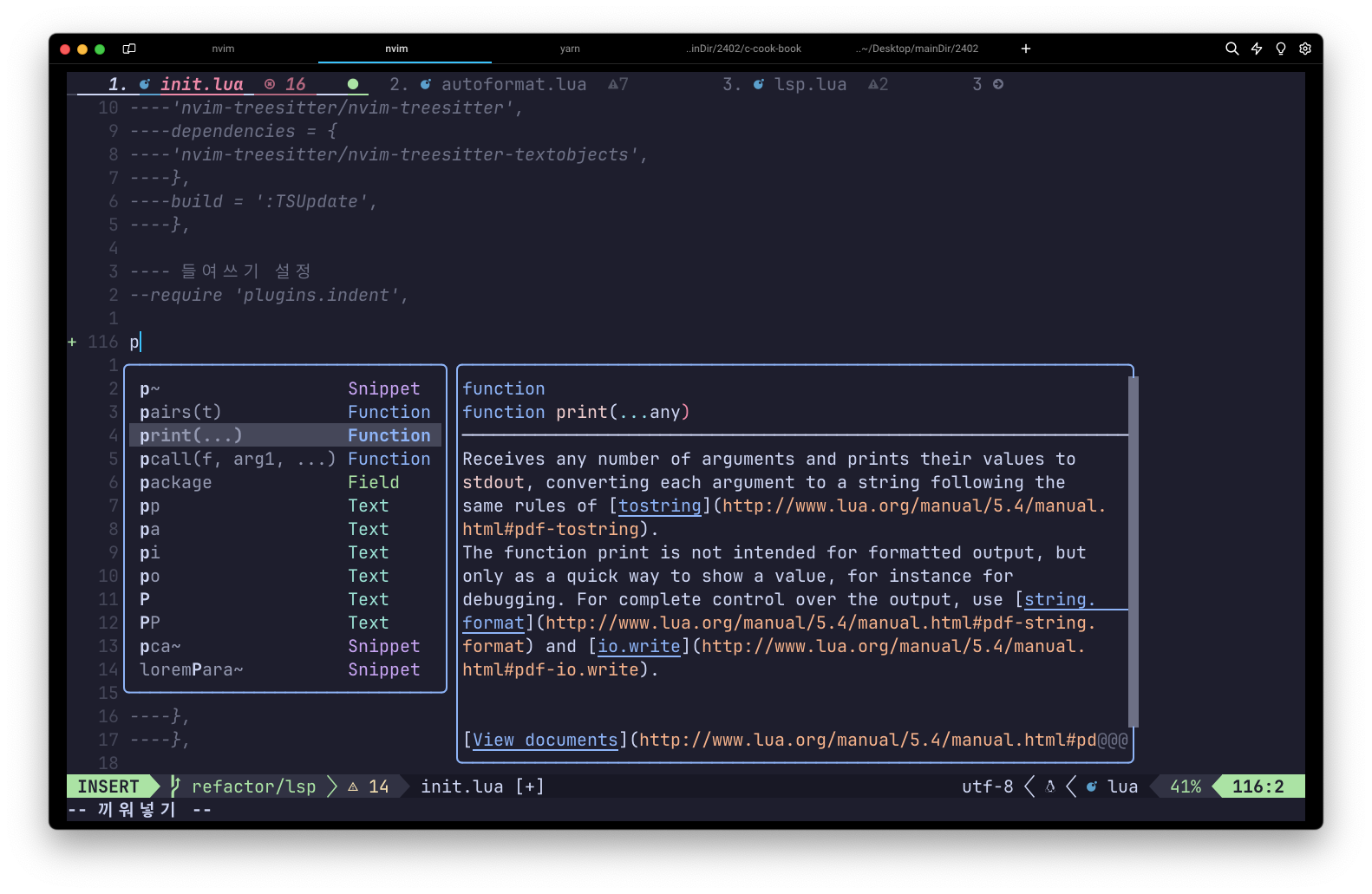Select pcall completion entry
This screenshot has height=894, width=1372.
coord(236,459)
